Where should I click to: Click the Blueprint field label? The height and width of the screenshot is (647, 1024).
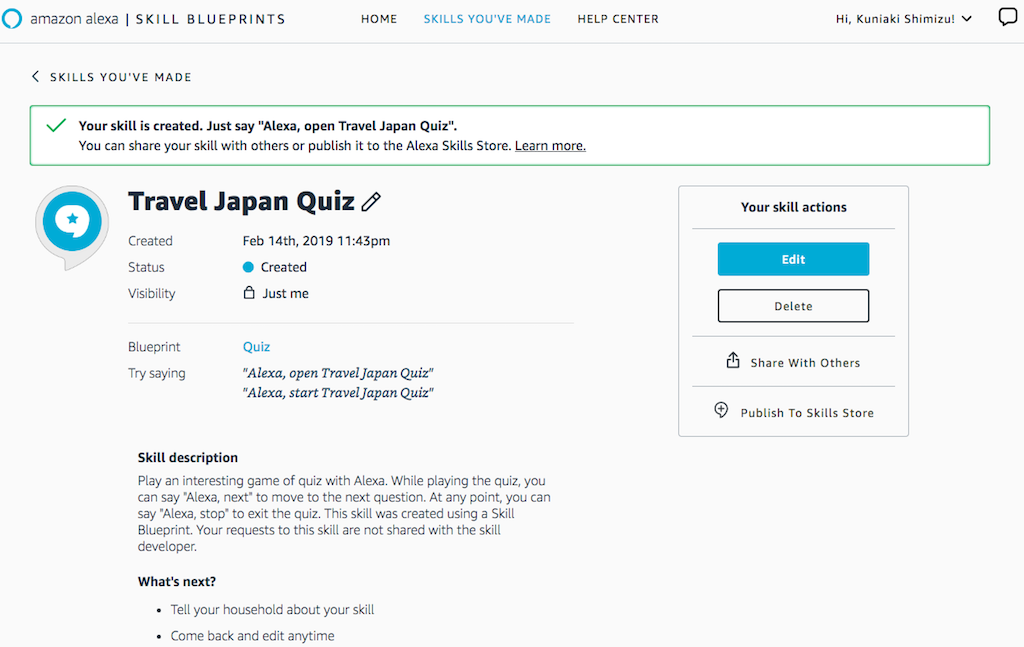point(154,347)
